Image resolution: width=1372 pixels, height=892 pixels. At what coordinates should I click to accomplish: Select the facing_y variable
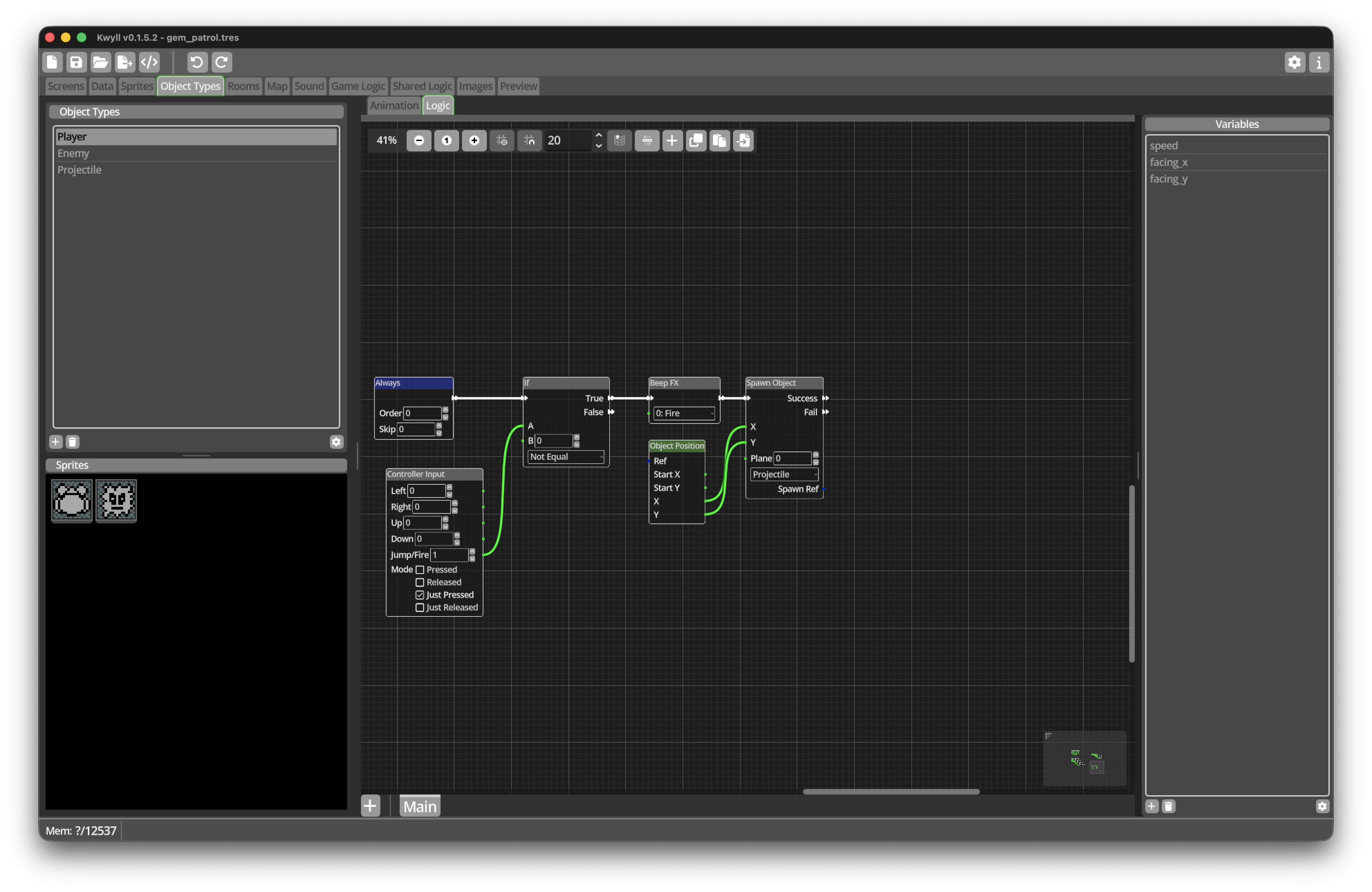[1237, 179]
